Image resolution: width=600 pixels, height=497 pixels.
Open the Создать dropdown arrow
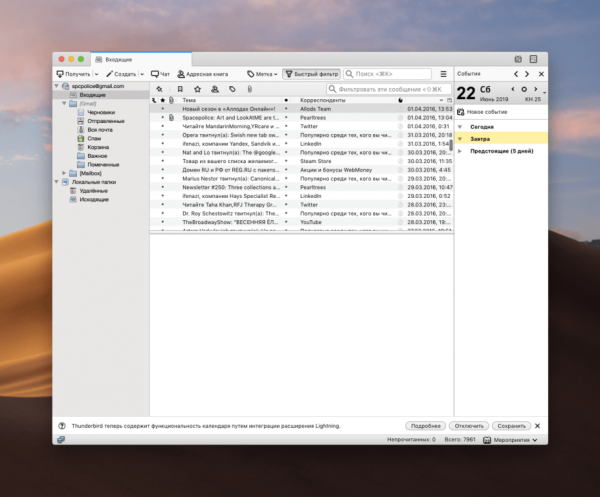click(x=142, y=74)
